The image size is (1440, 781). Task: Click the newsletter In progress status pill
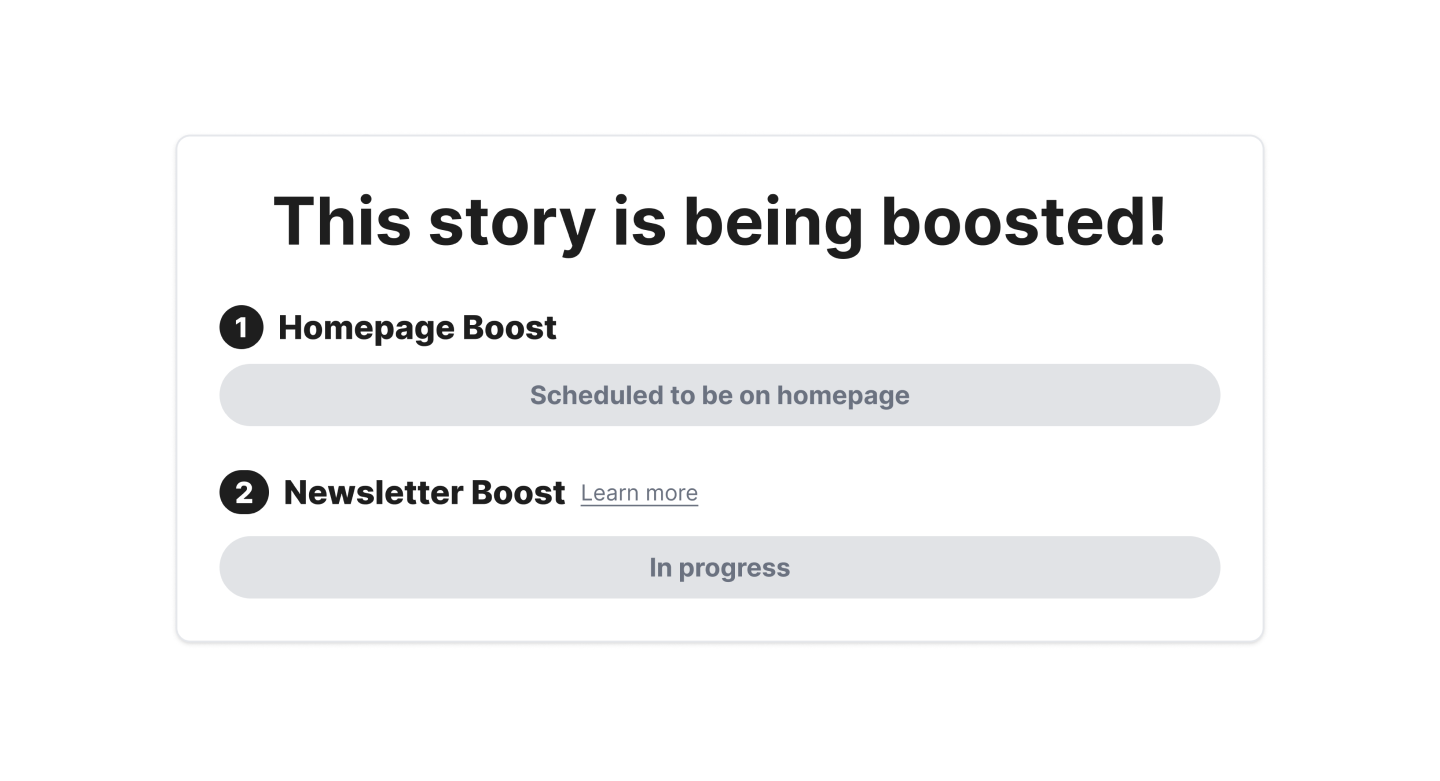pyautogui.click(x=720, y=567)
